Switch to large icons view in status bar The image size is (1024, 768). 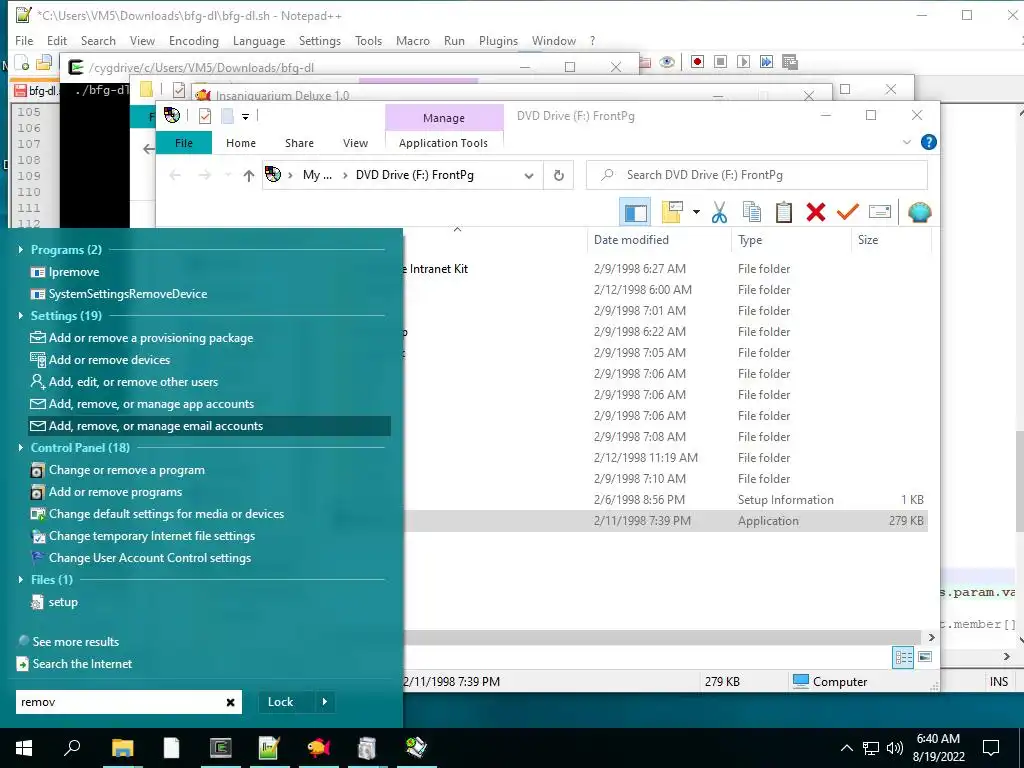[925, 657]
